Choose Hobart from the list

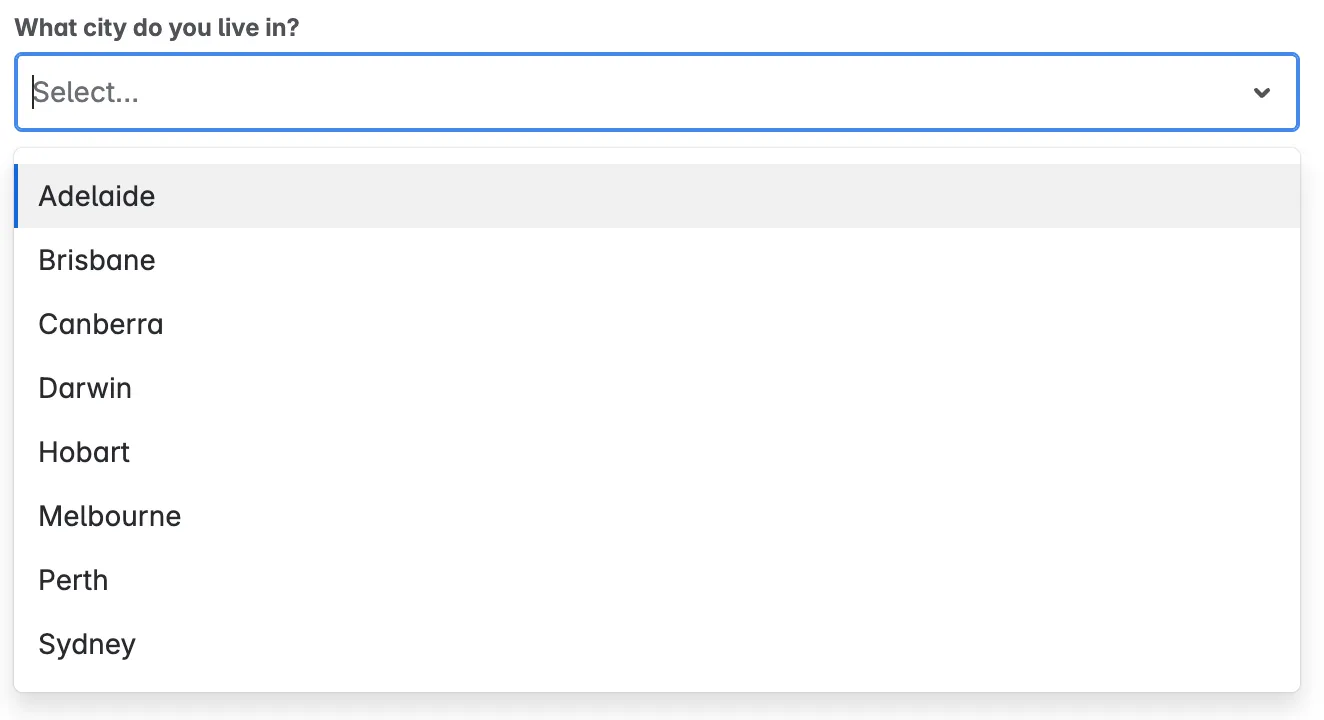click(x=84, y=452)
